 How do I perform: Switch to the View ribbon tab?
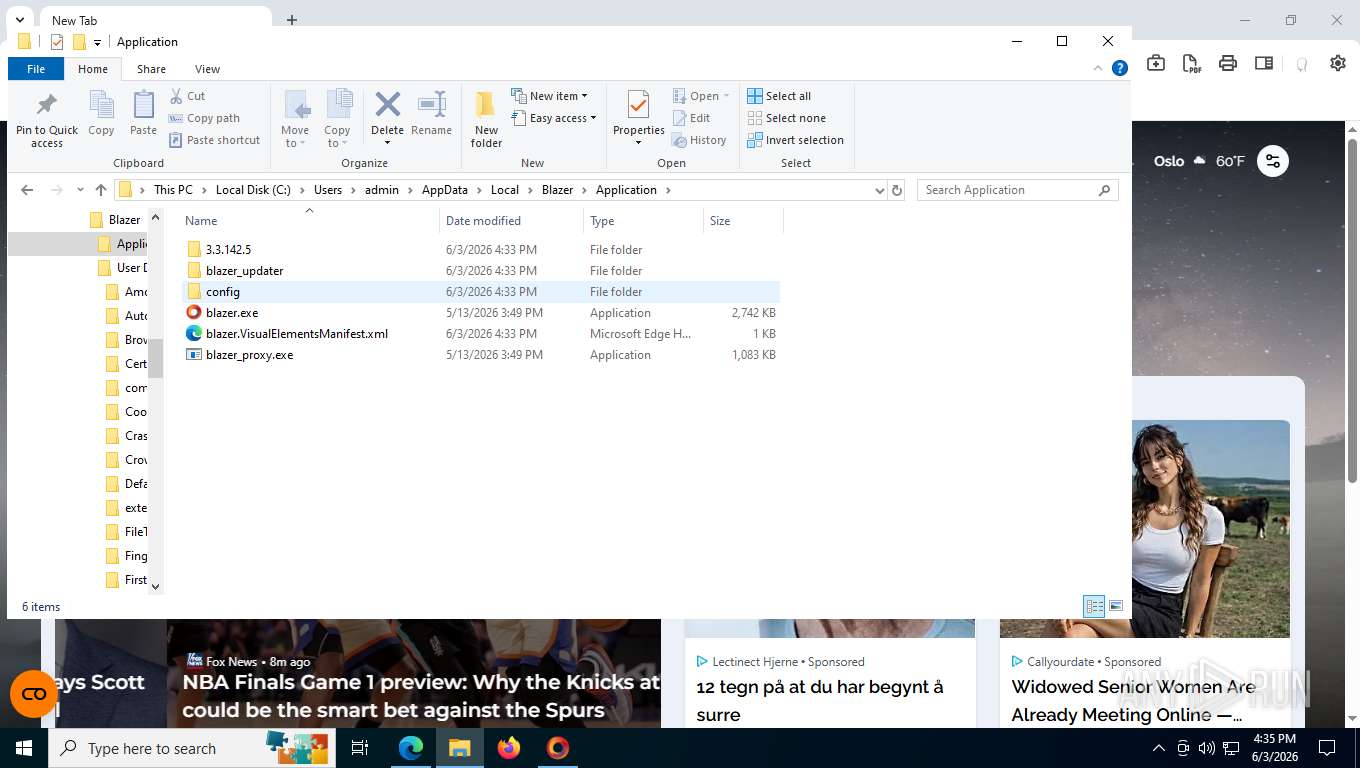(x=207, y=69)
